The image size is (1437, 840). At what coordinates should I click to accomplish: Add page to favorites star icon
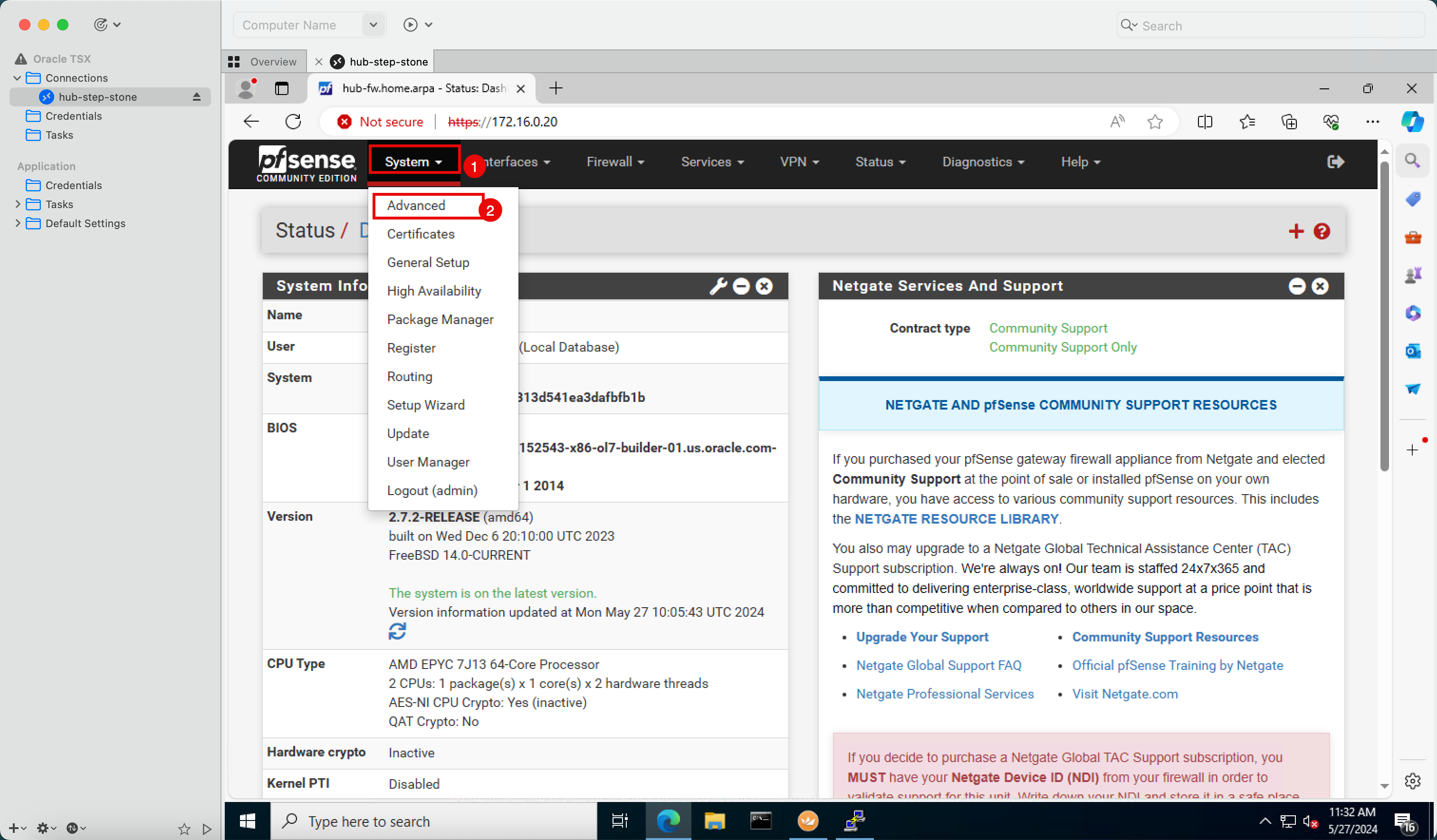coord(1155,122)
